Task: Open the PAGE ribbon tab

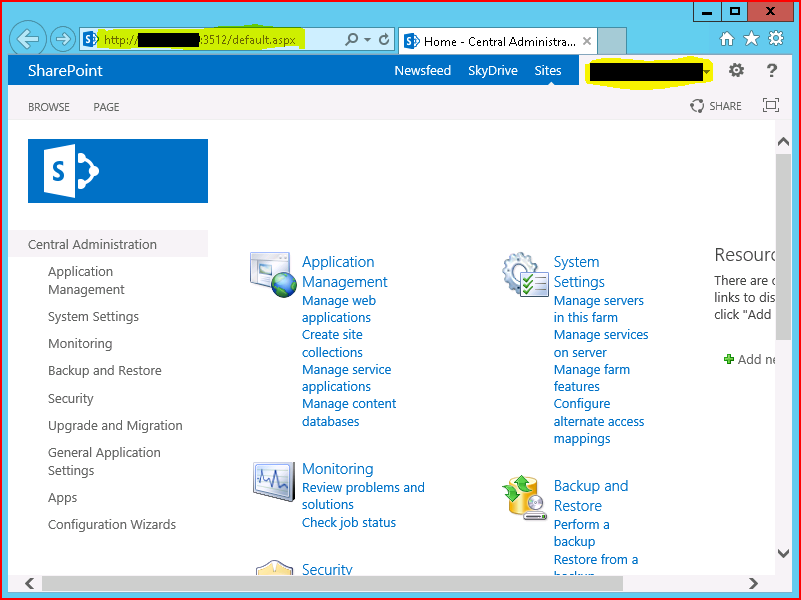Action: pyautogui.click(x=106, y=107)
